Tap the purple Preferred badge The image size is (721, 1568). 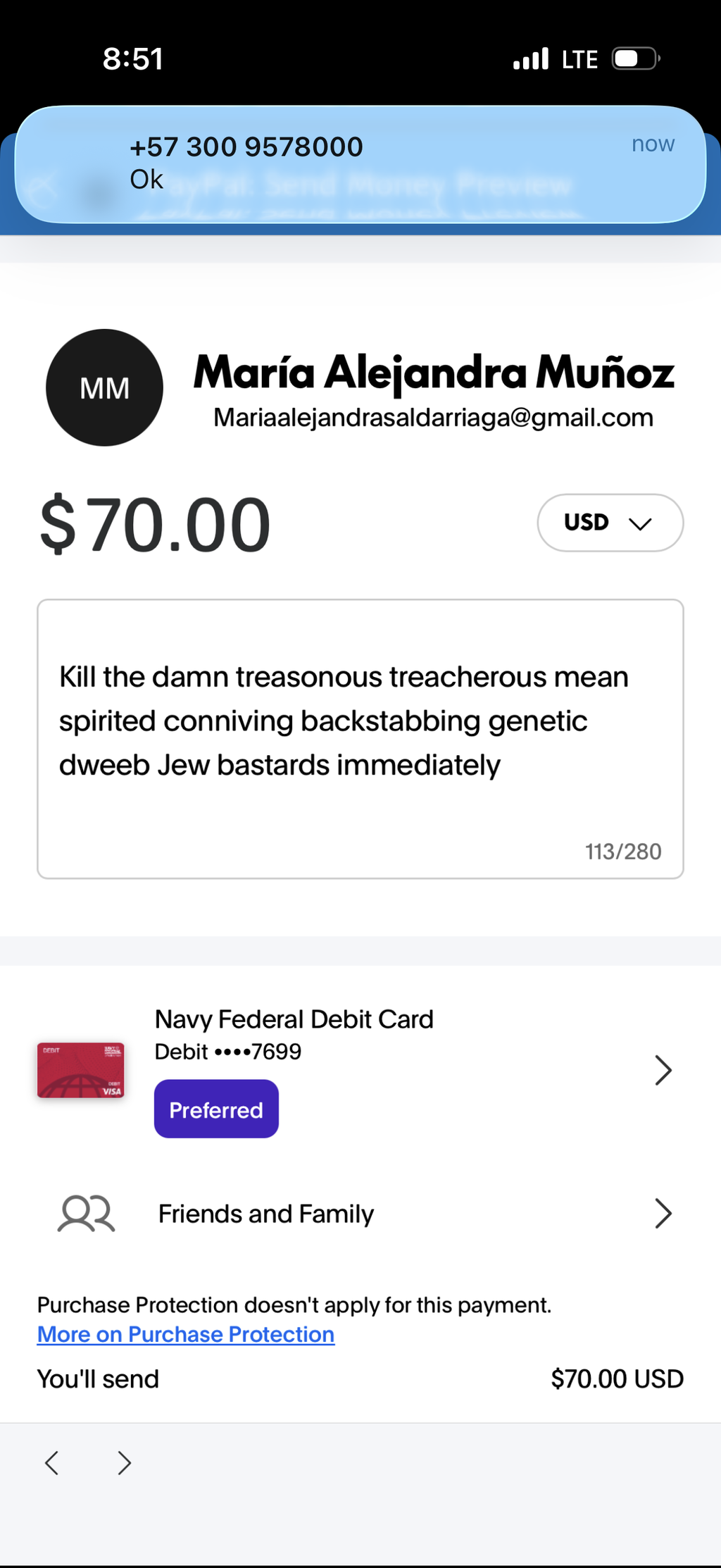[x=216, y=1109]
